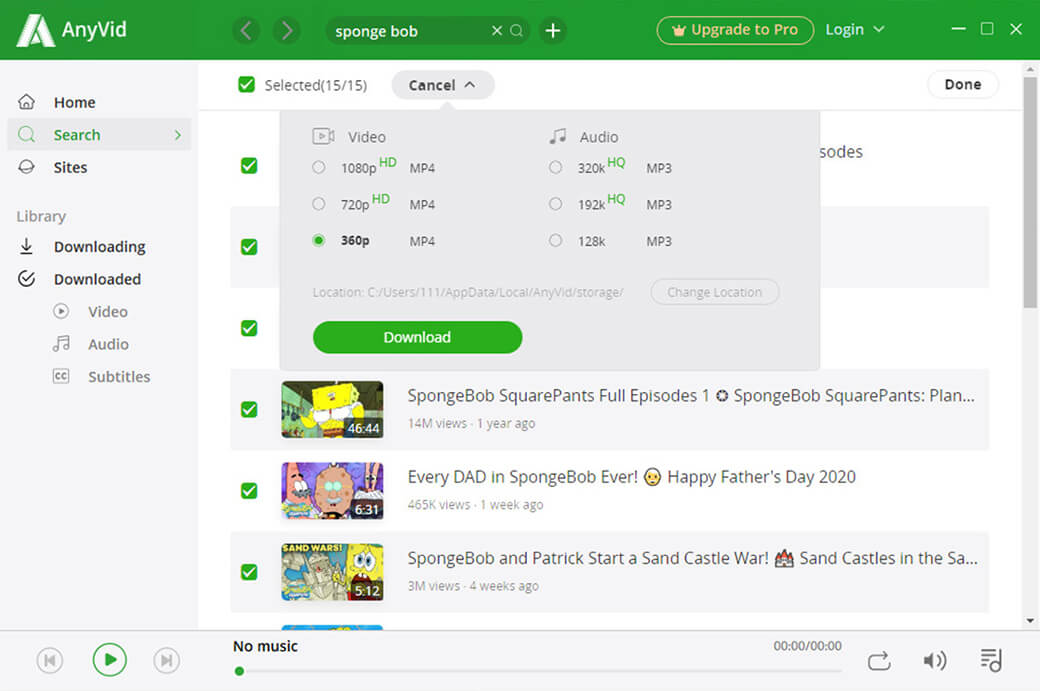Click the Done button
Screen dimensions: 1040x691
[962, 84]
